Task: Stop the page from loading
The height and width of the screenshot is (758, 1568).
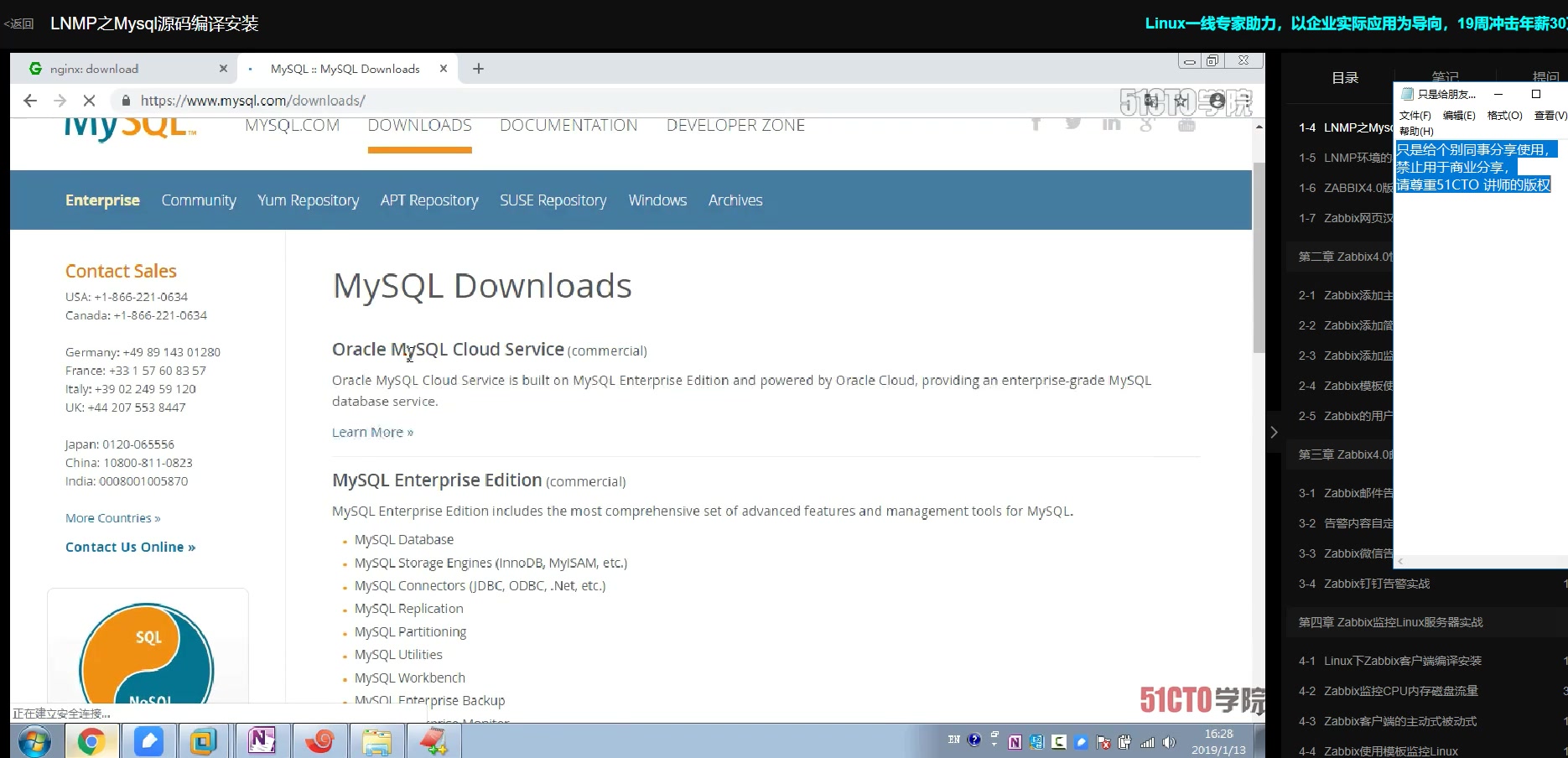Action: [x=89, y=101]
